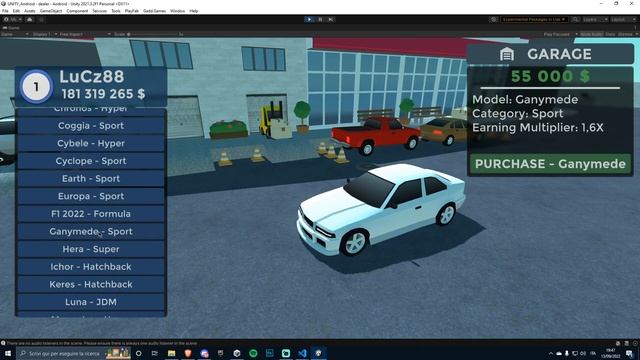Image resolution: width=640 pixels, height=360 pixels.
Task: Toggle Mute Audio in Game view
Action: [591, 34]
